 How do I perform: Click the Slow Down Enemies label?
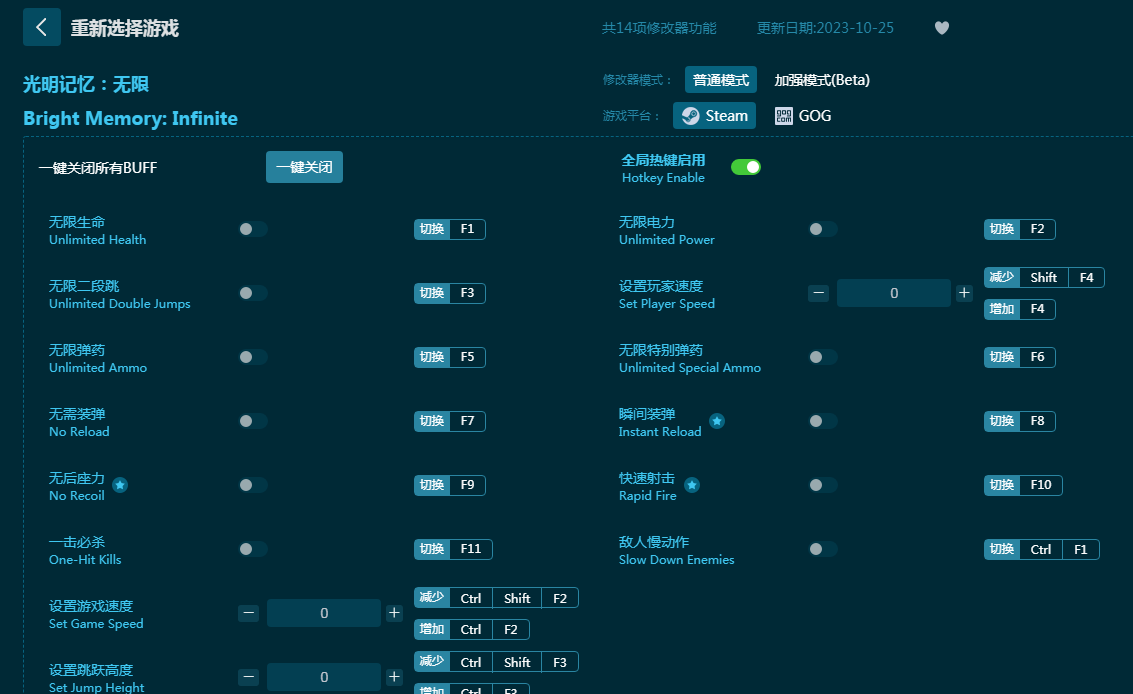point(676,560)
